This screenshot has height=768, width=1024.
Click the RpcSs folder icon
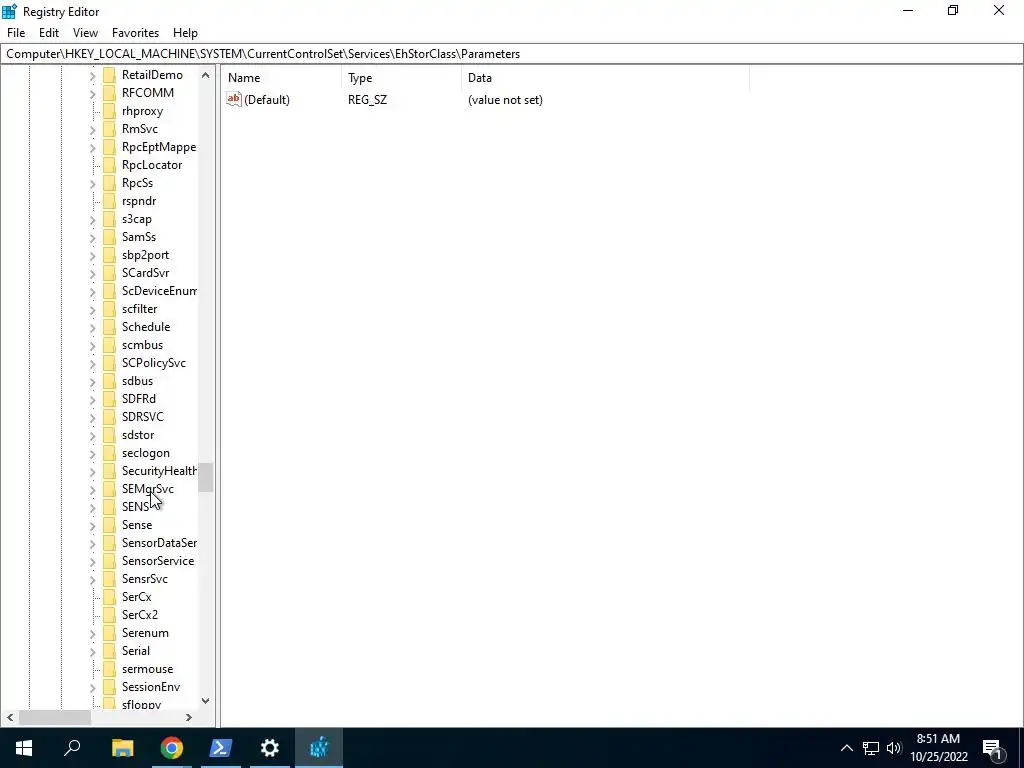(x=110, y=183)
